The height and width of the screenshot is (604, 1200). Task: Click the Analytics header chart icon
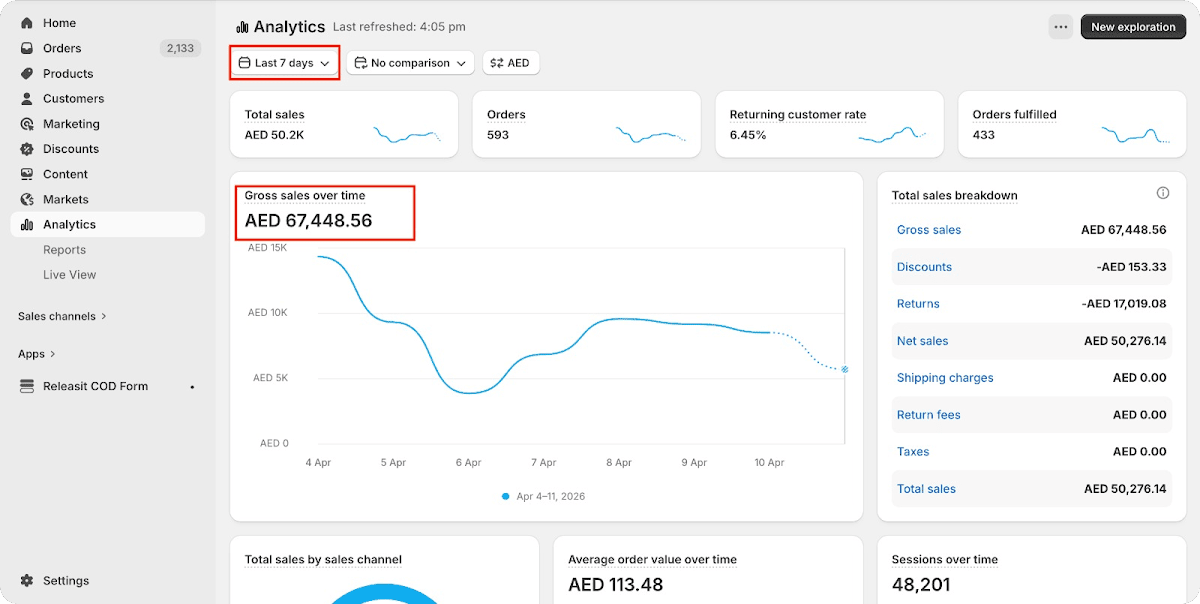point(242,27)
